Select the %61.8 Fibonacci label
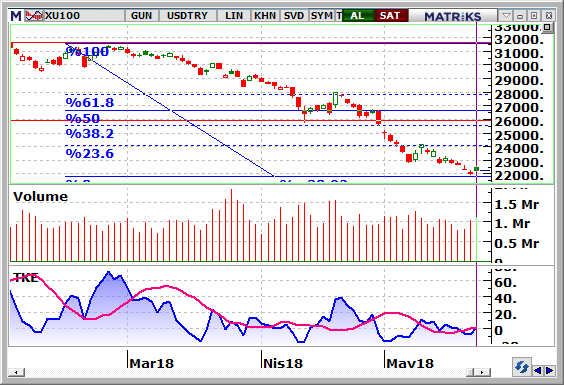 [90, 103]
